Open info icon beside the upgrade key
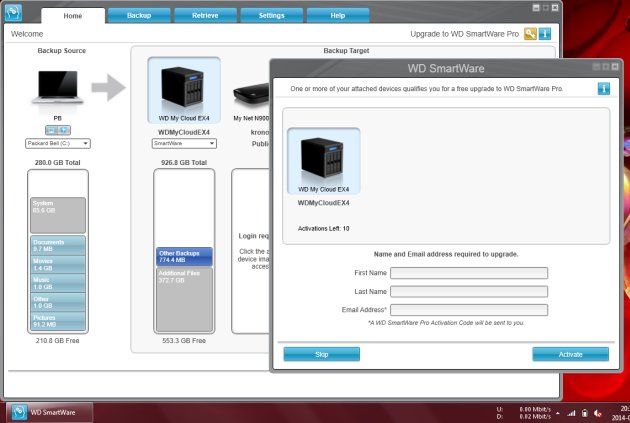 [545, 34]
